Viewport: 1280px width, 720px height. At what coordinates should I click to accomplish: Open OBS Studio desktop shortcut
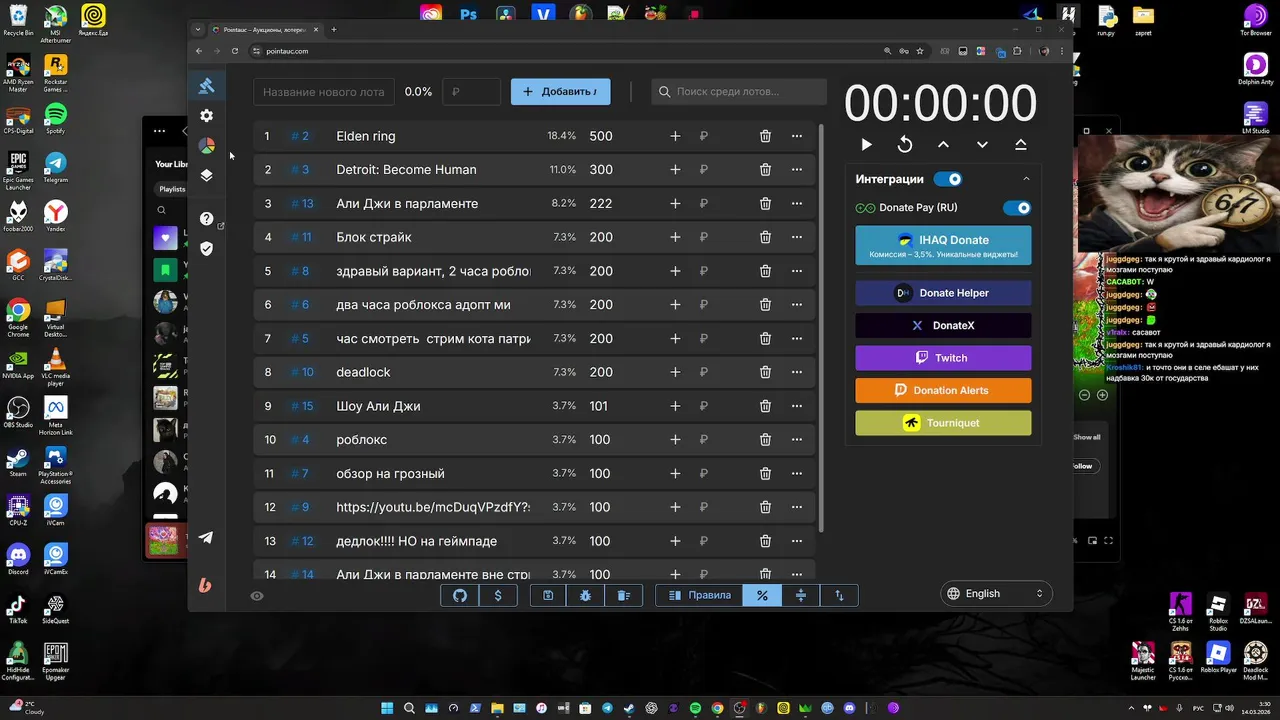[x=18, y=412]
